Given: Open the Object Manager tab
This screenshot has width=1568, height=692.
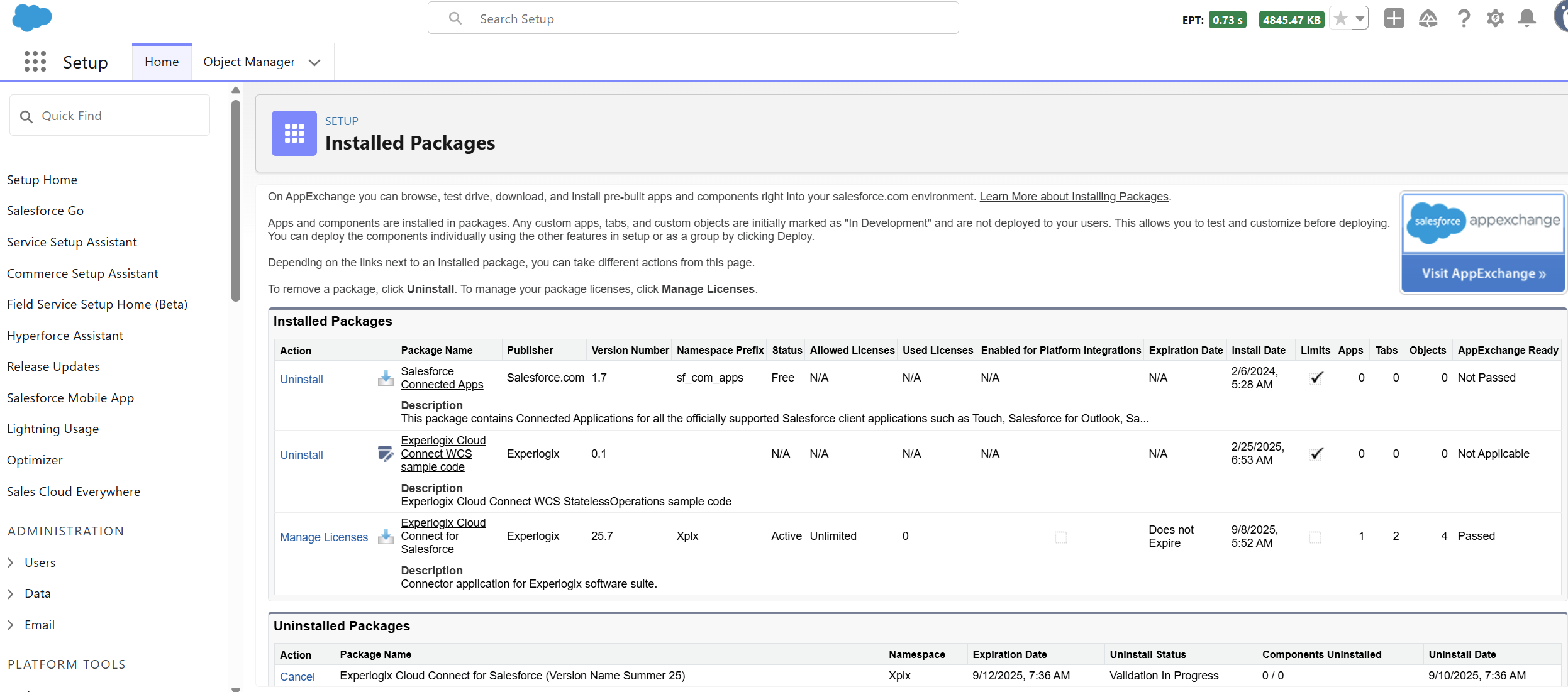Looking at the screenshot, I should 249,62.
